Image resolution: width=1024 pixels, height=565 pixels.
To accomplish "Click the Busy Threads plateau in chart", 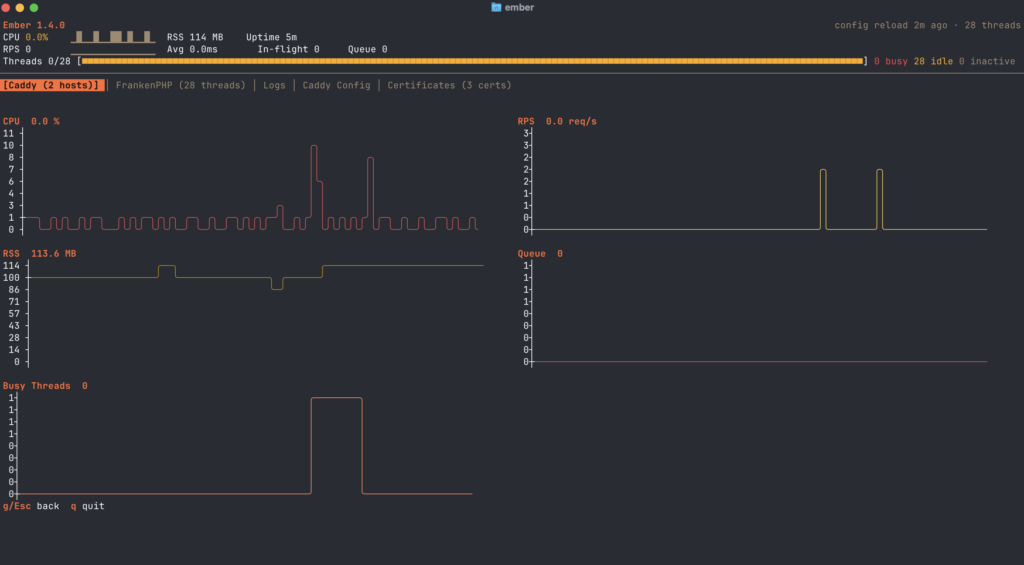I will 336,398.
